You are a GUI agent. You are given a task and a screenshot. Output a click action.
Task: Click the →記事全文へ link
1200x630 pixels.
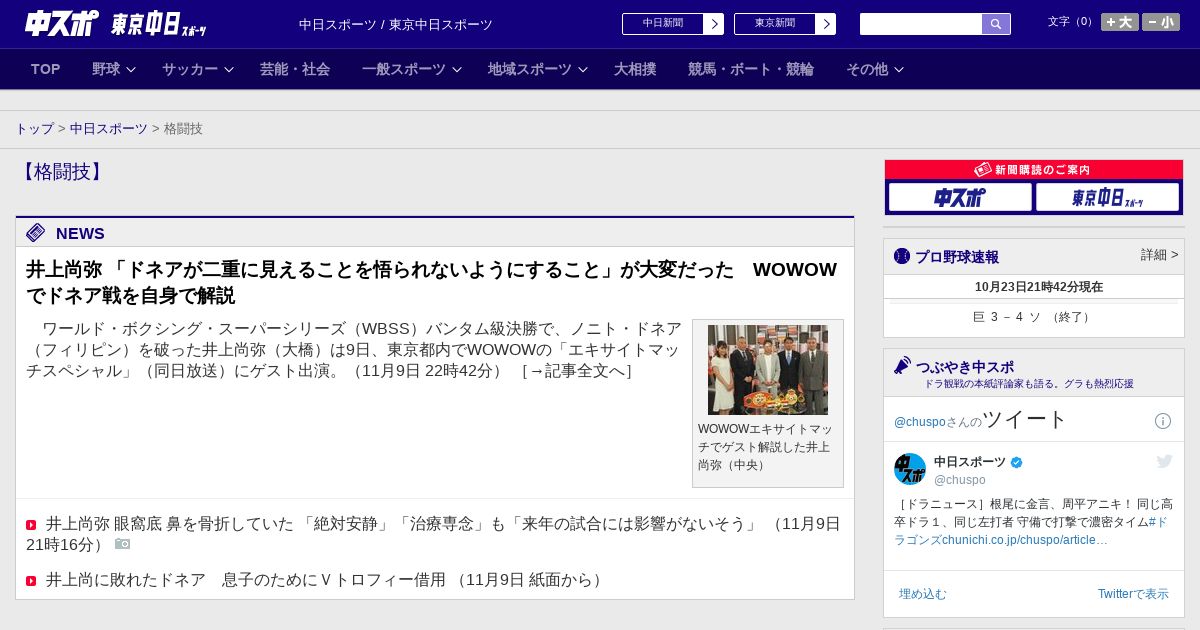pyautogui.click(x=577, y=371)
